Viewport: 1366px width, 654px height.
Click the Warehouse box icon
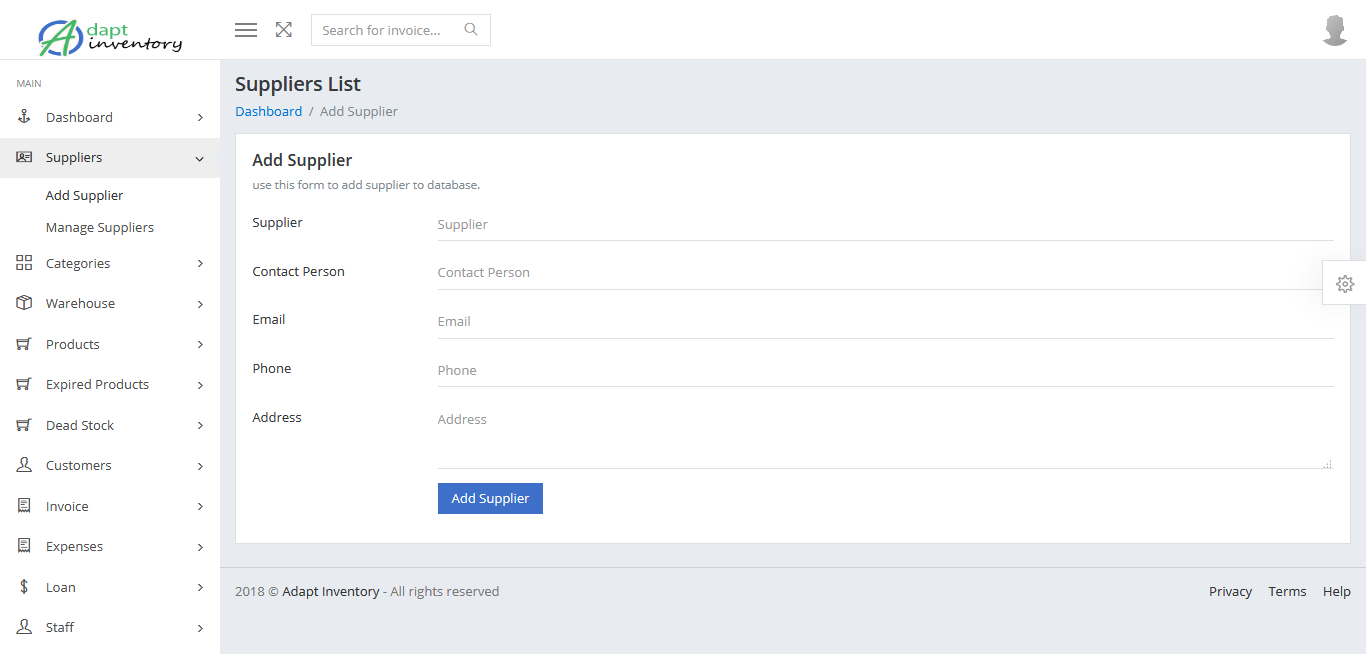tap(25, 303)
